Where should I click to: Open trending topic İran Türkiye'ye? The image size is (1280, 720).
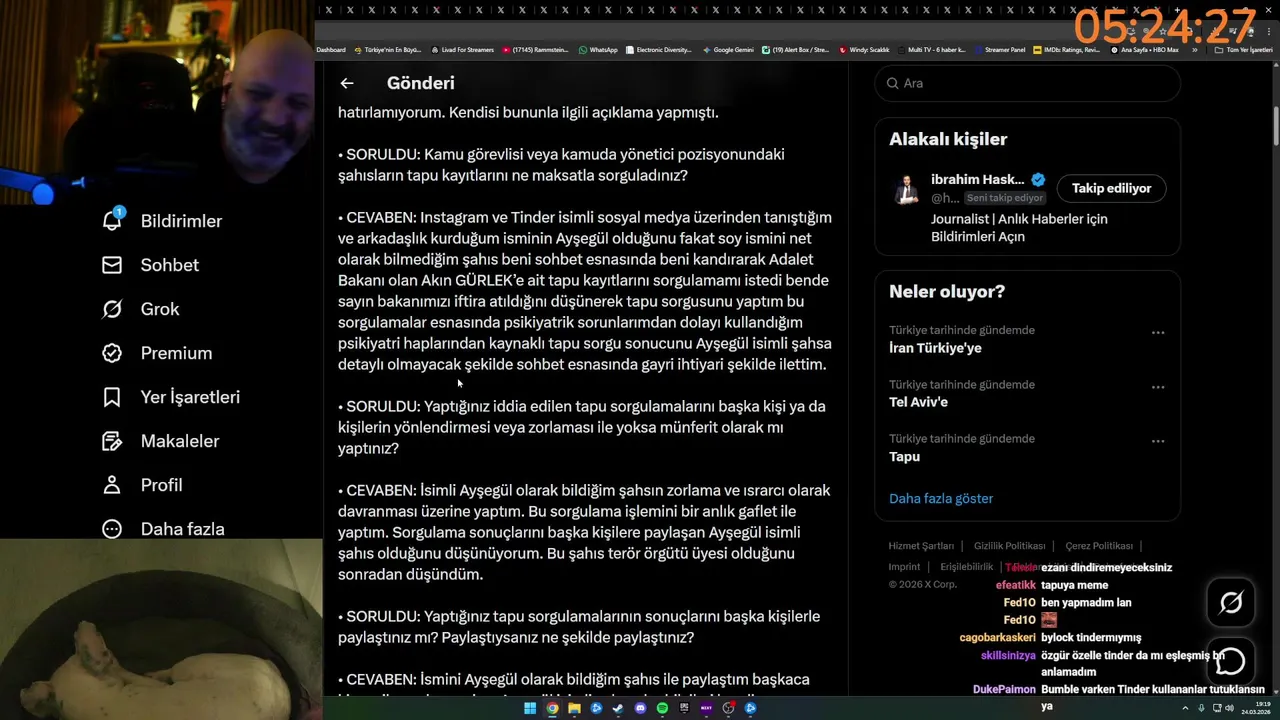(935, 348)
